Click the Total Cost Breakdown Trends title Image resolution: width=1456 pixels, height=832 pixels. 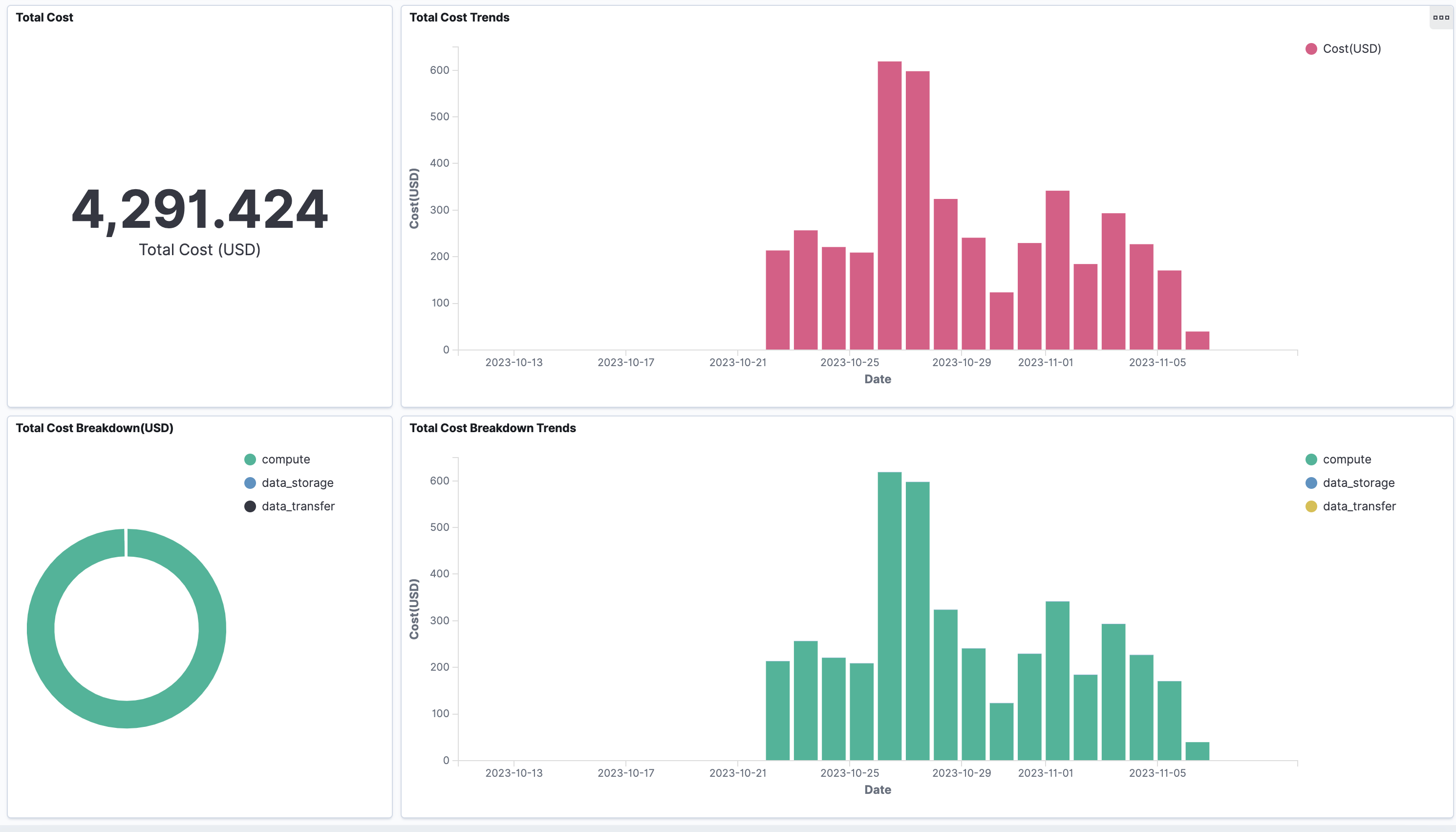(x=492, y=428)
